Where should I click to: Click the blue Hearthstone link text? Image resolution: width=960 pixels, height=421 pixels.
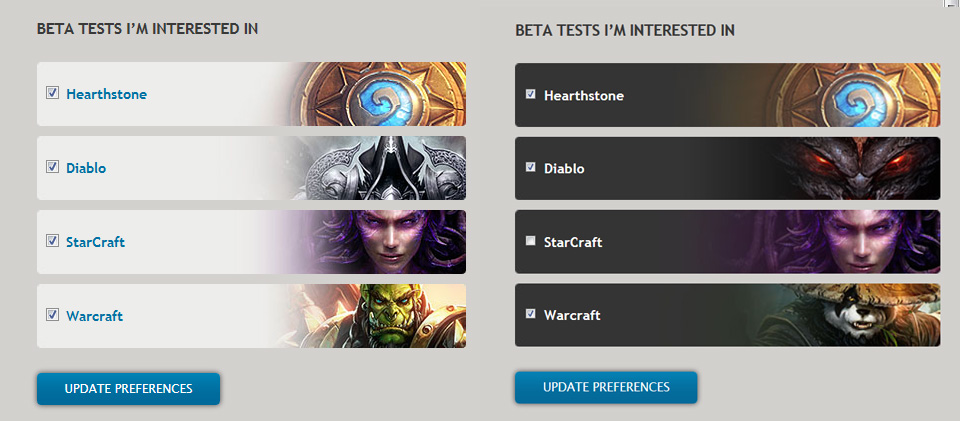point(107,94)
